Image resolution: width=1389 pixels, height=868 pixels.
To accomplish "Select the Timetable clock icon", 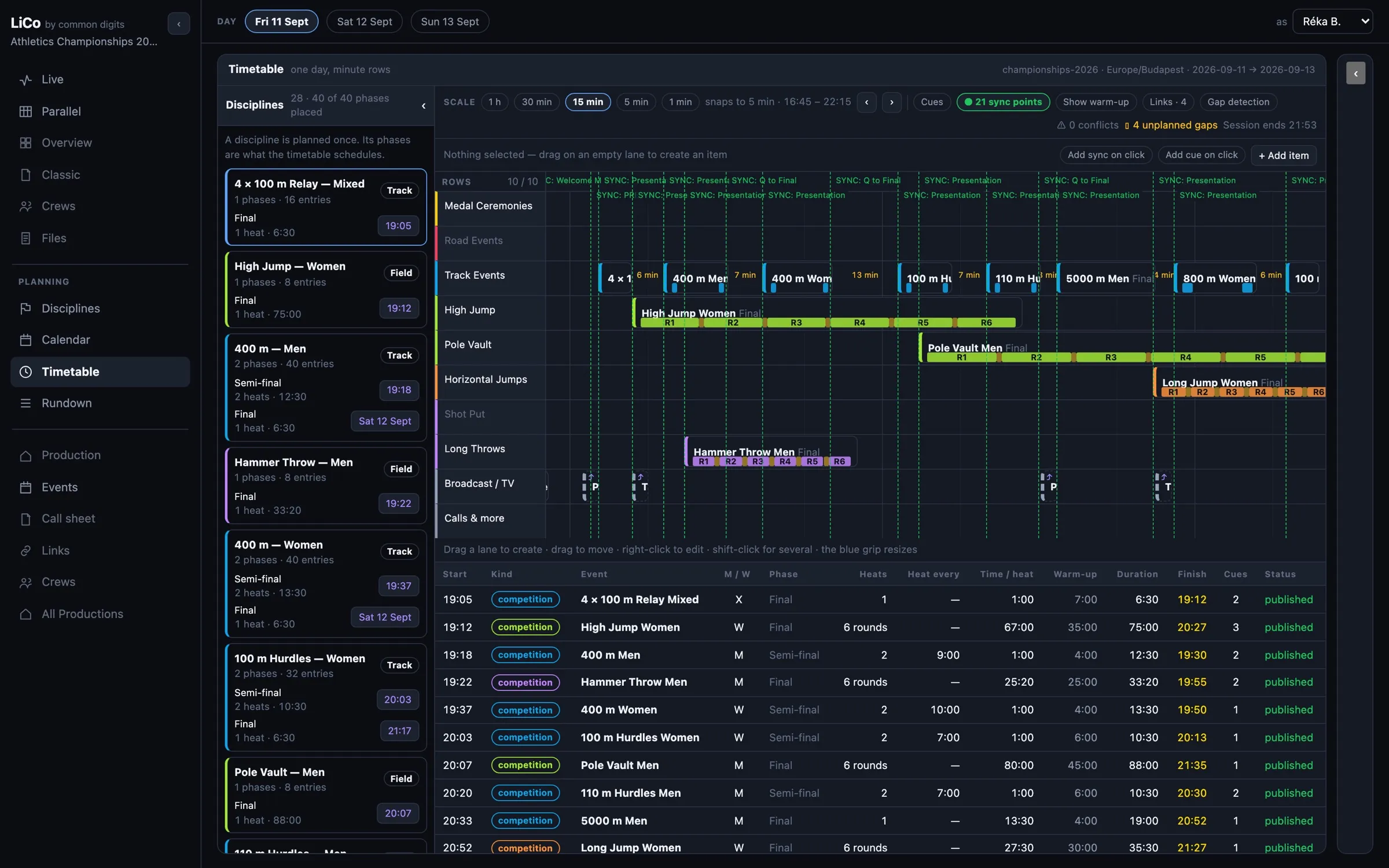I will 25,372.
